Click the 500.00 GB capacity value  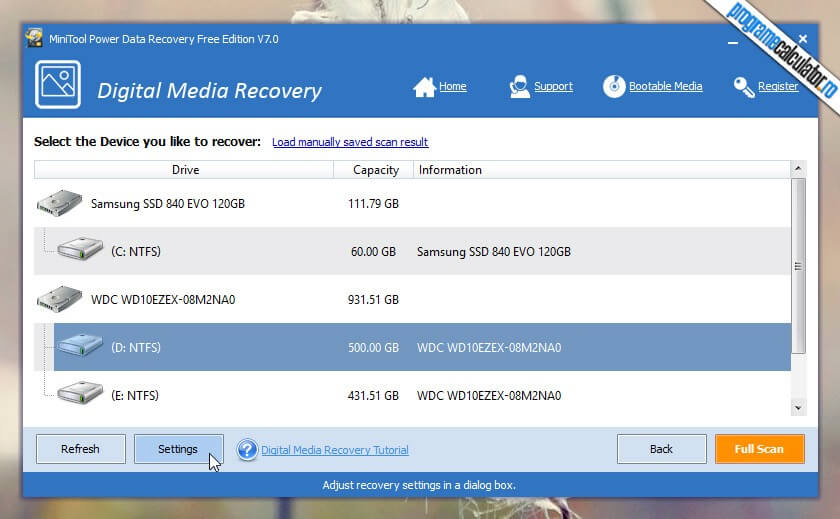[x=373, y=348]
